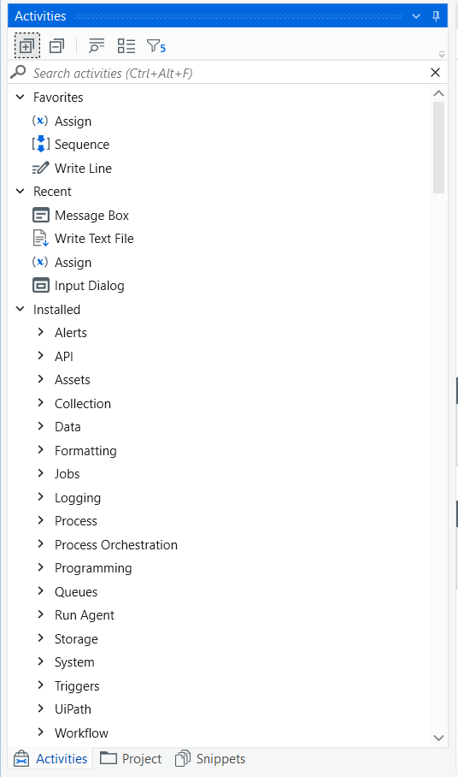Click the scrollbar down arrow
This screenshot has height=777, width=458.
point(439,738)
